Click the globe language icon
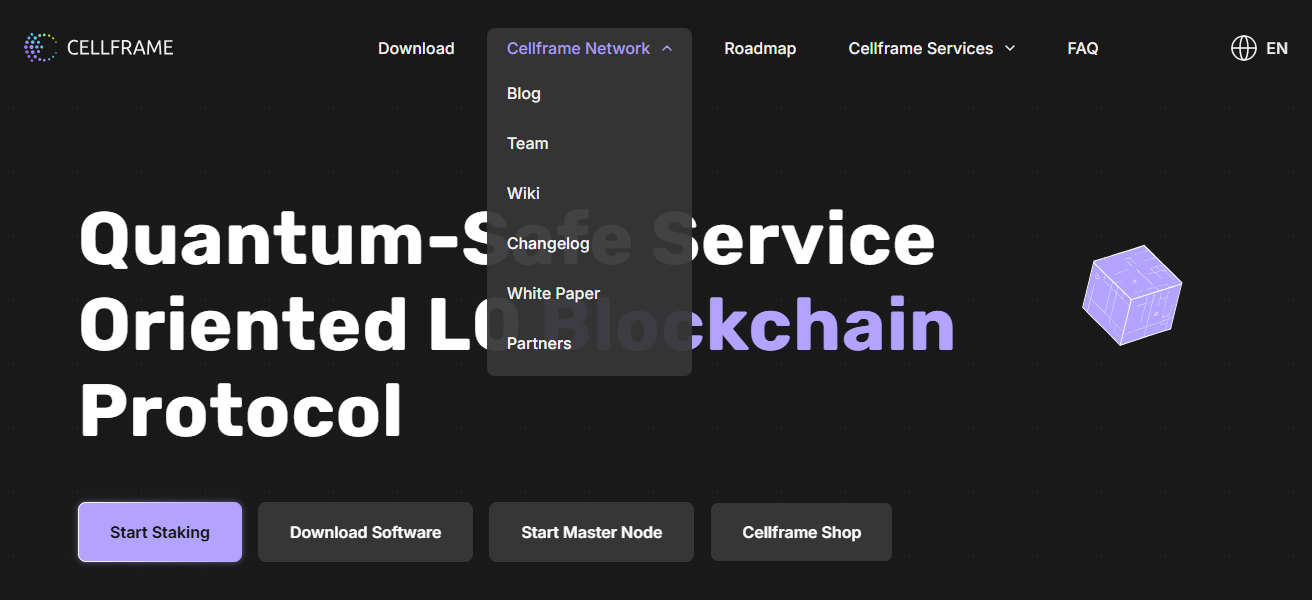 1243,48
